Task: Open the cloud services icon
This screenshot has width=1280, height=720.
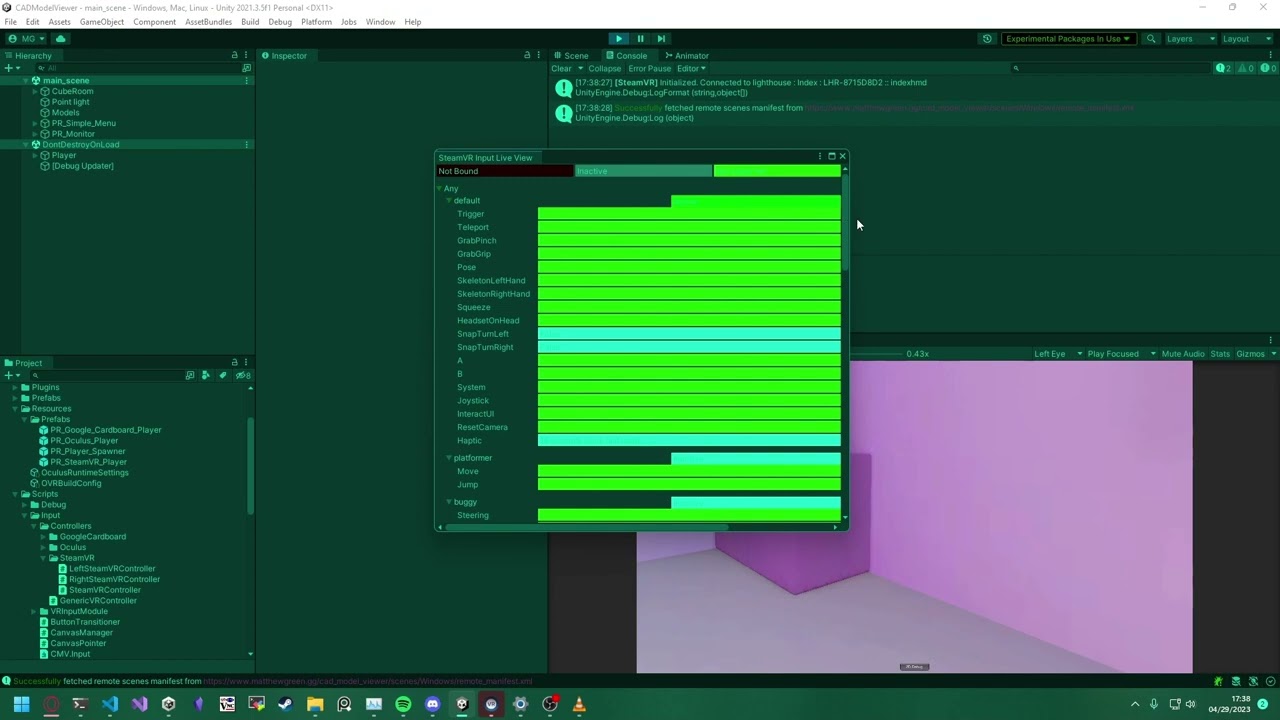Action: [60, 39]
